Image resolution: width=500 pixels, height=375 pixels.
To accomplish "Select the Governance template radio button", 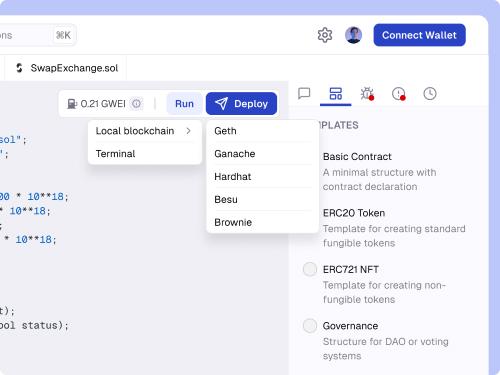I will [310, 326].
